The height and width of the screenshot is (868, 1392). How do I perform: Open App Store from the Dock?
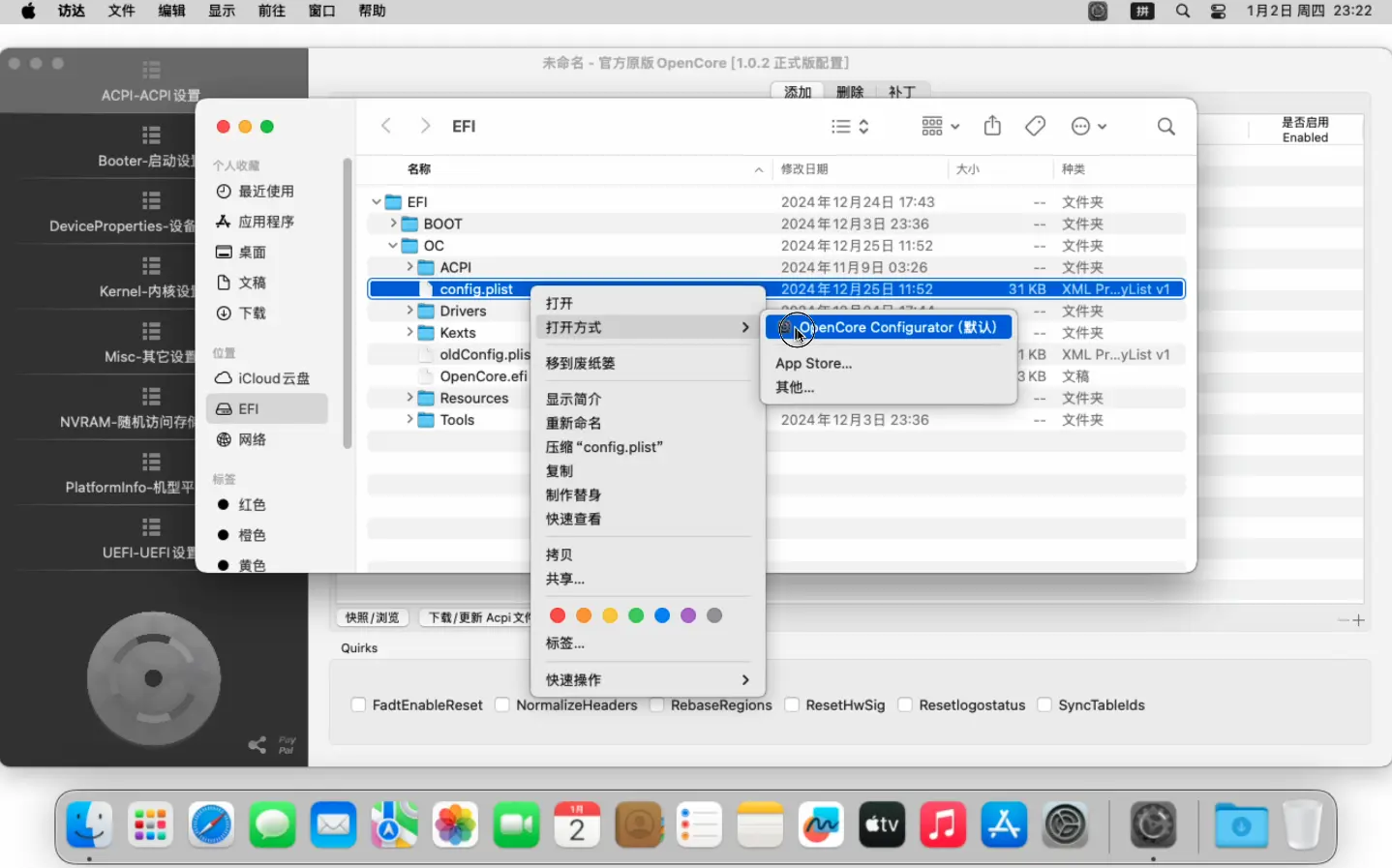point(1004,825)
